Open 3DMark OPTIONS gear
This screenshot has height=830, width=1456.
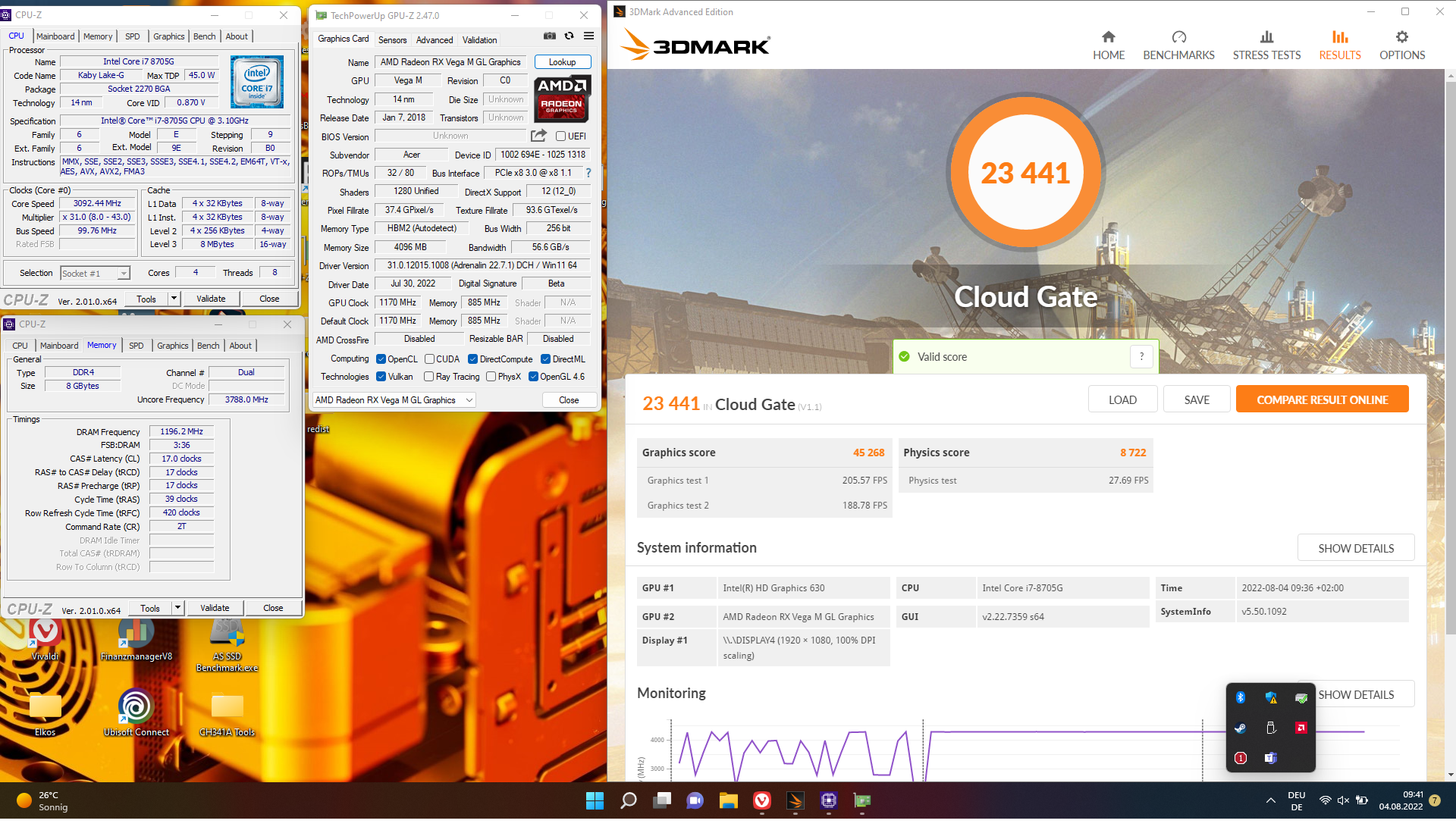point(1402,45)
